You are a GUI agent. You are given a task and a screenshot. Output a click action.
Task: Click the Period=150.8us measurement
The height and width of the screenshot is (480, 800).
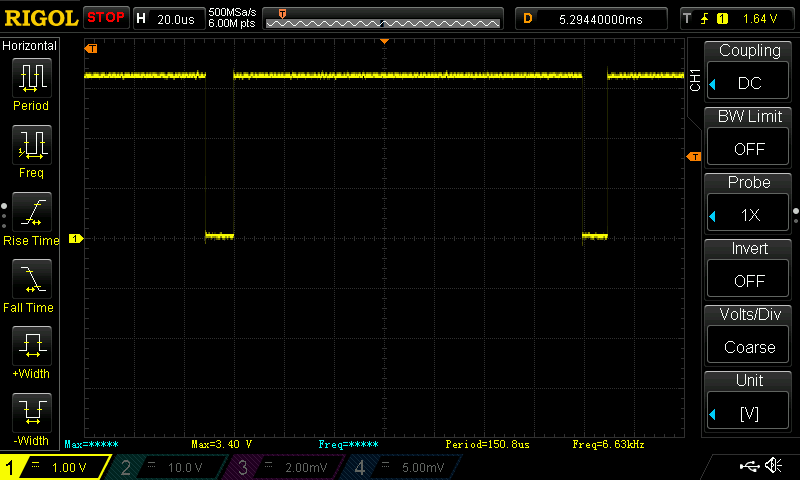(x=487, y=444)
